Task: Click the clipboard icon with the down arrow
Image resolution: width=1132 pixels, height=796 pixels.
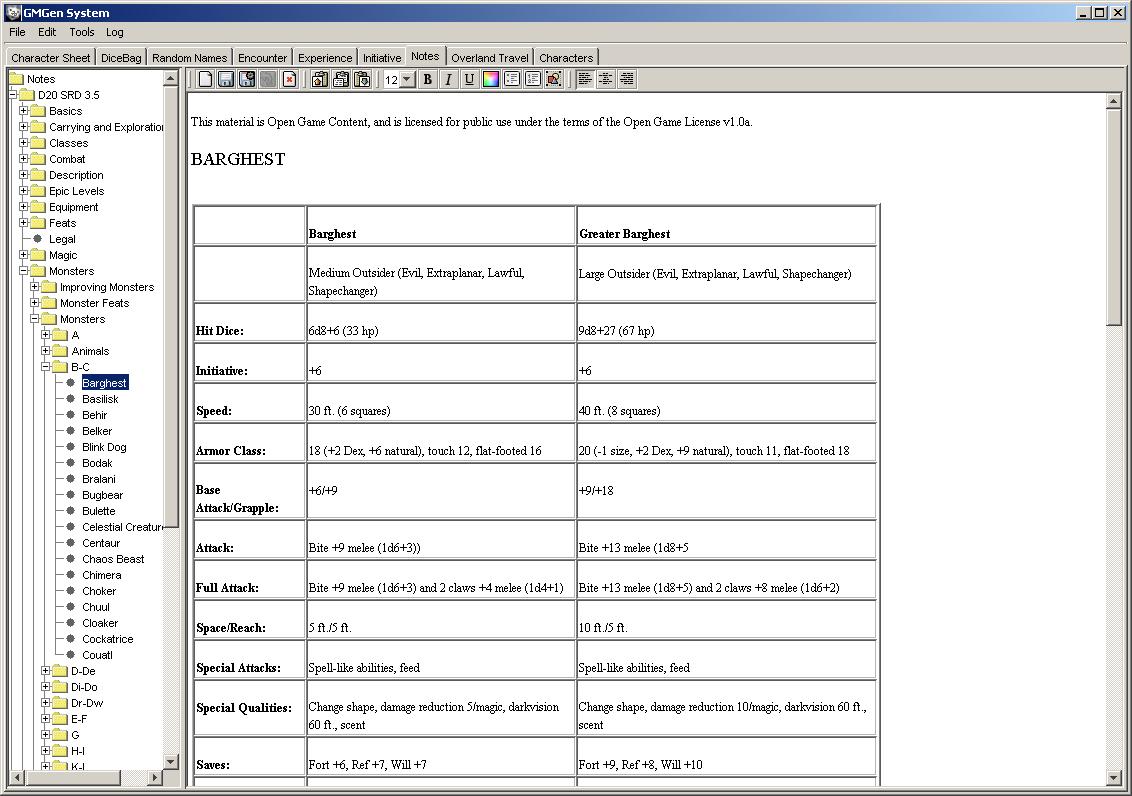Action: [x=362, y=79]
